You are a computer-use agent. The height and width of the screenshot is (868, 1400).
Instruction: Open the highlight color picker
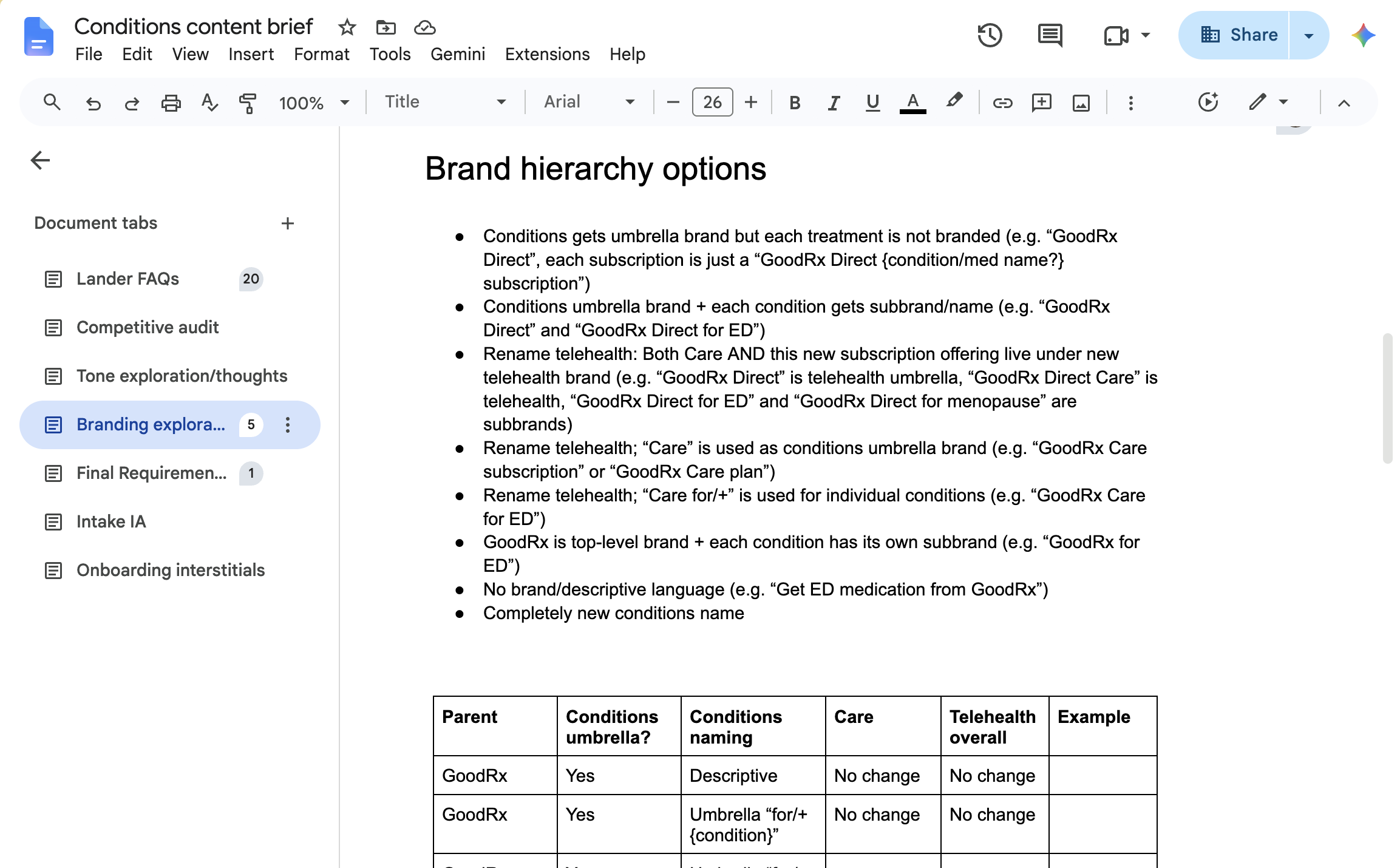954,101
